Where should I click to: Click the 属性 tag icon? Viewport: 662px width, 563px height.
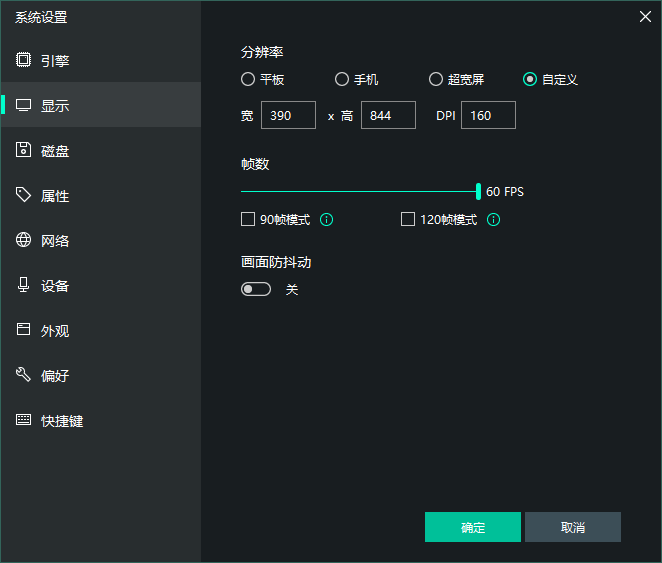pyautogui.click(x=23, y=195)
